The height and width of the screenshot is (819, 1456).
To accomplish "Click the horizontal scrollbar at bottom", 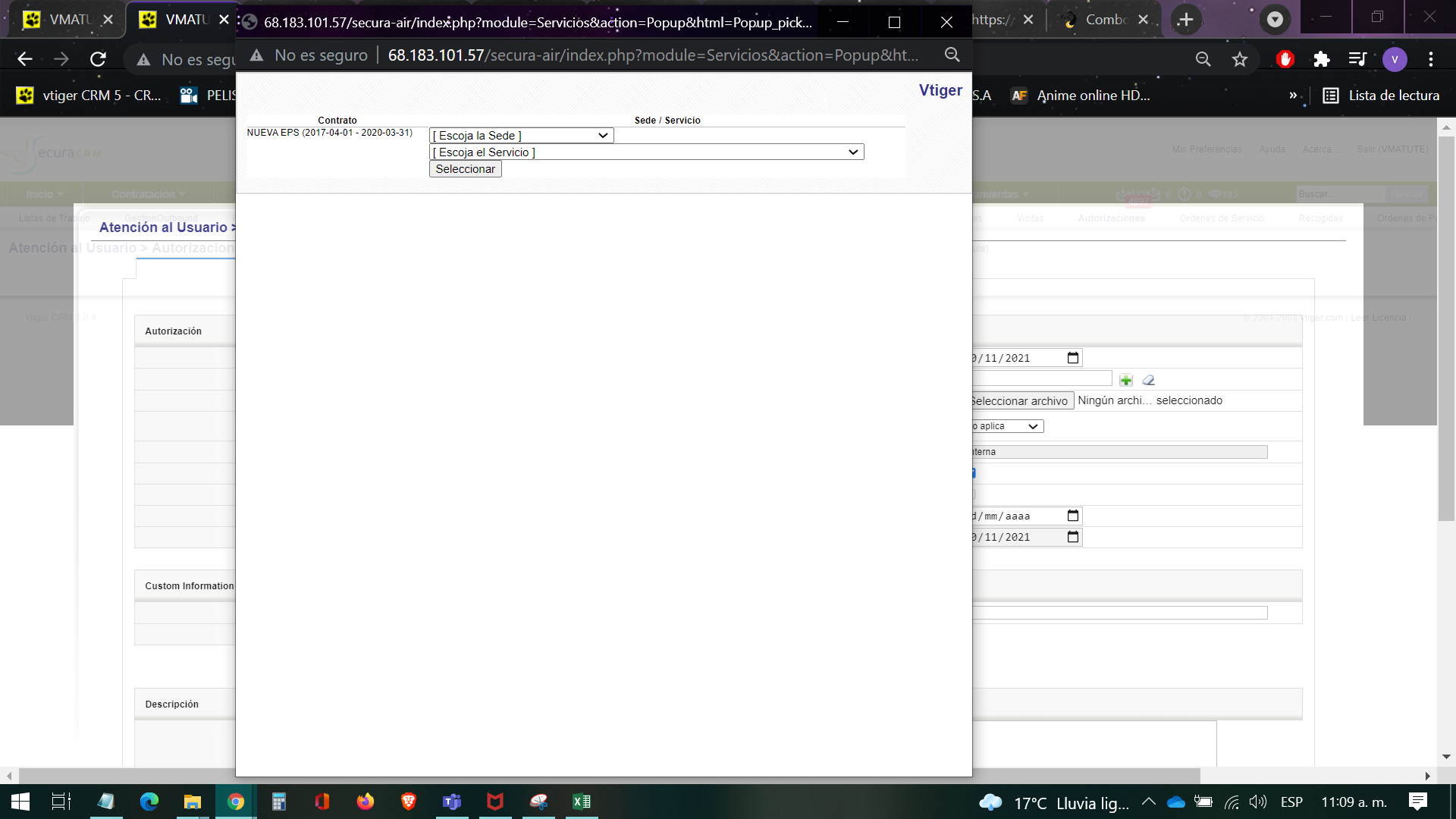I will pyautogui.click(x=610, y=776).
